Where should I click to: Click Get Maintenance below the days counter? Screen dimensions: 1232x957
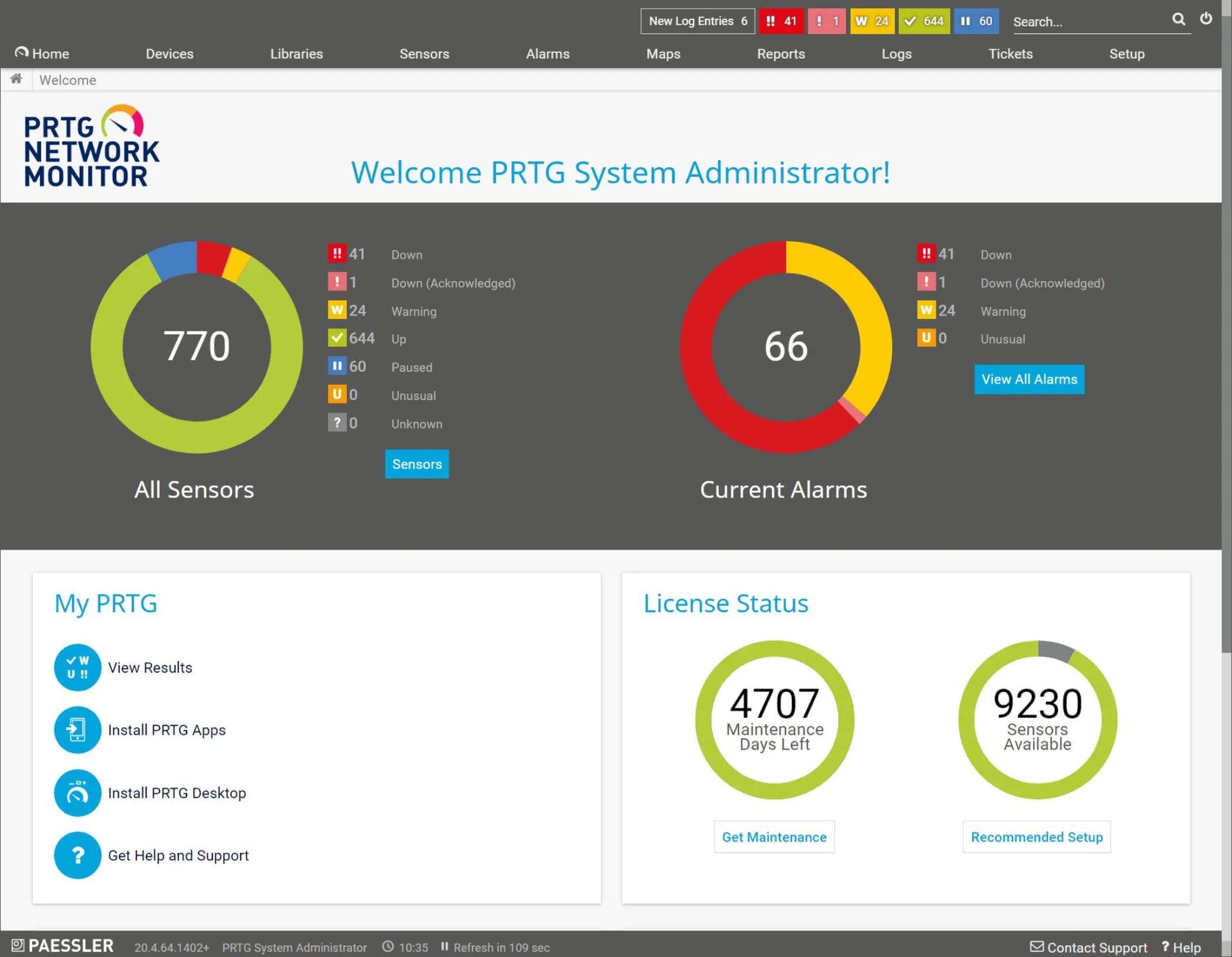pyautogui.click(x=774, y=837)
